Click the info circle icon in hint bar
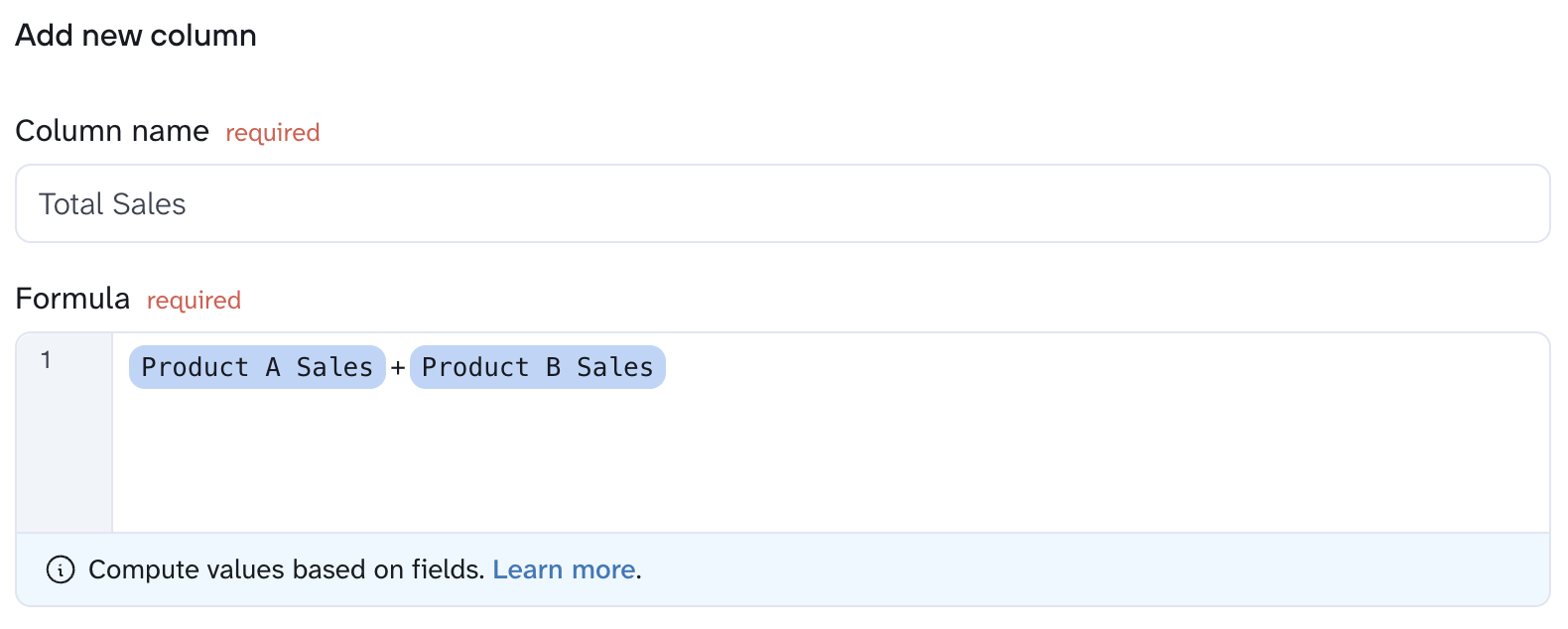 pos(61,569)
